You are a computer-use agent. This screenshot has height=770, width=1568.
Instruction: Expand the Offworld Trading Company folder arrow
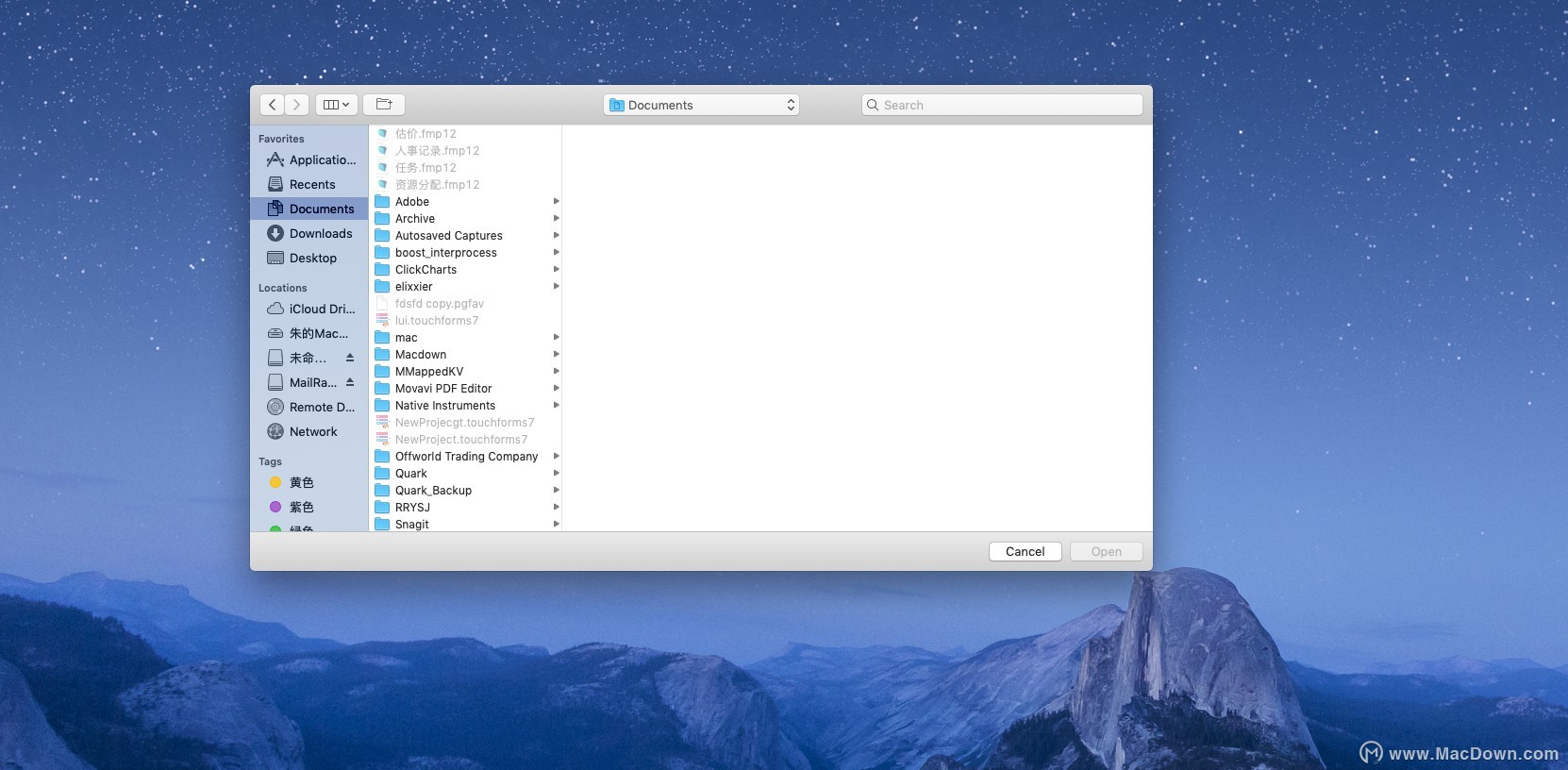coord(556,457)
